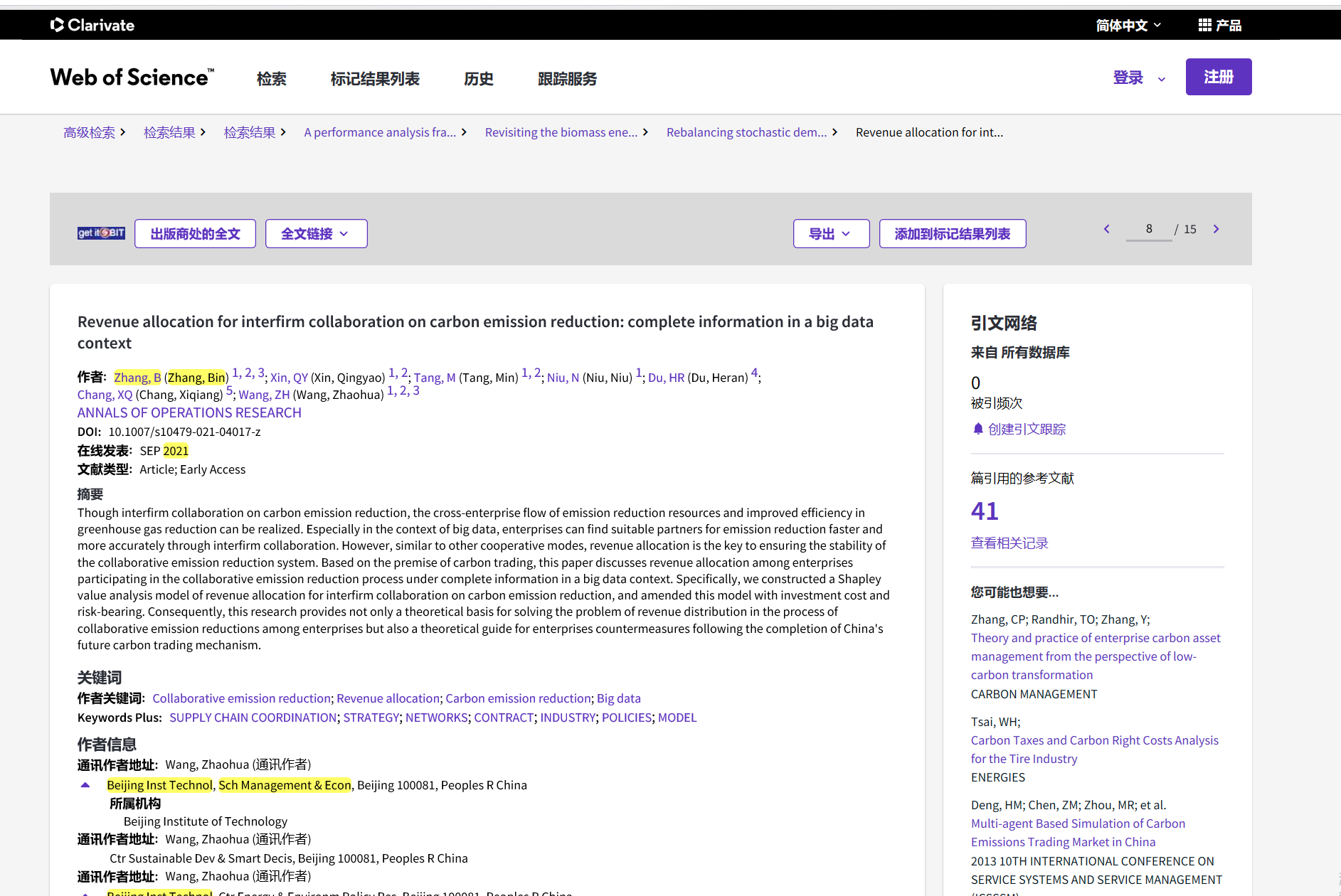Go to previous record with left arrow
Image resolution: width=1341 pixels, height=896 pixels.
pos(1106,229)
